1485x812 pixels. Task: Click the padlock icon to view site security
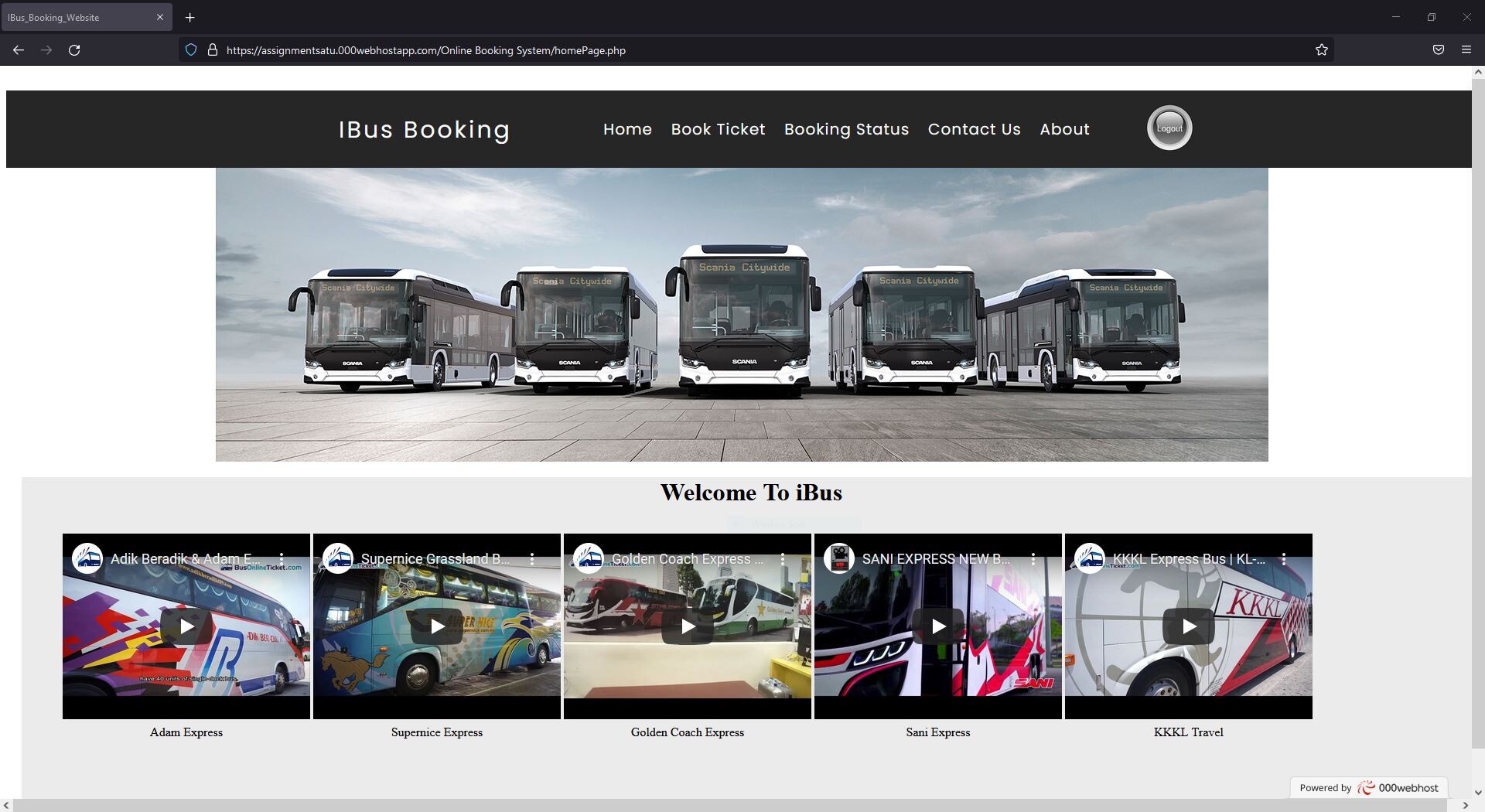click(x=213, y=49)
